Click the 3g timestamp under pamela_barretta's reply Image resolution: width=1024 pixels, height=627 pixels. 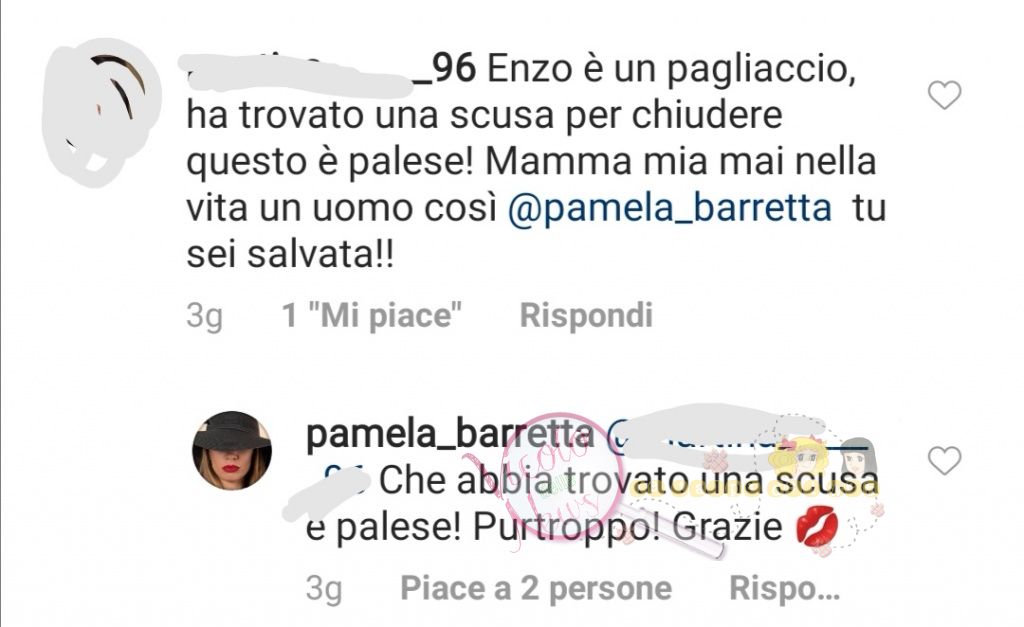tap(324, 590)
